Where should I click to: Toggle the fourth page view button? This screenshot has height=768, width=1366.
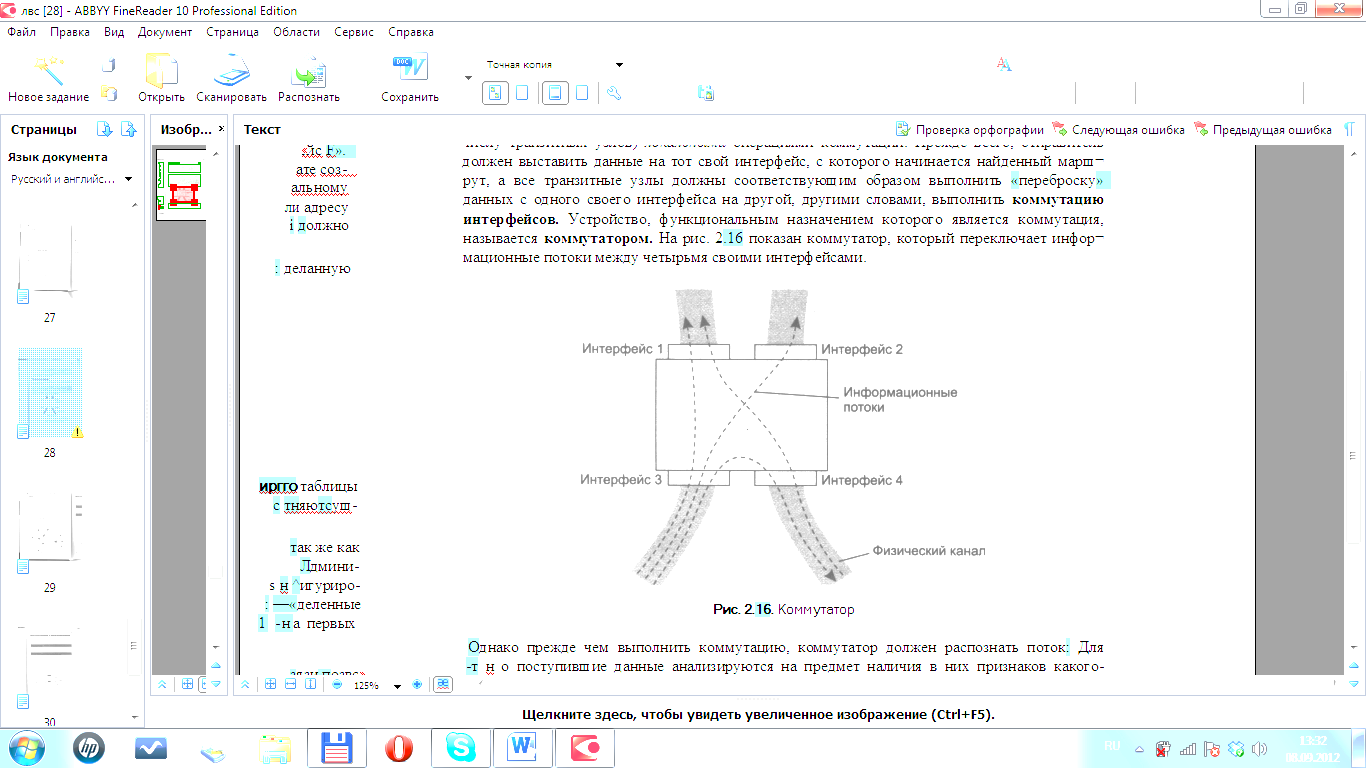click(582, 93)
